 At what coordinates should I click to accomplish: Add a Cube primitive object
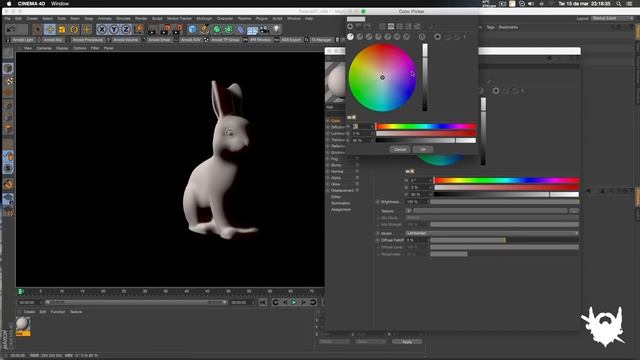[192, 29]
